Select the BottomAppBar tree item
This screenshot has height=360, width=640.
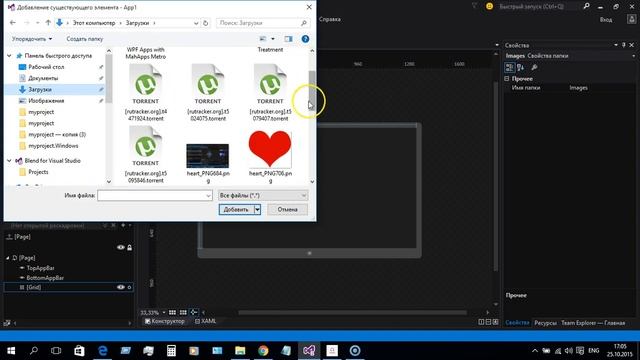pos(45,278)
